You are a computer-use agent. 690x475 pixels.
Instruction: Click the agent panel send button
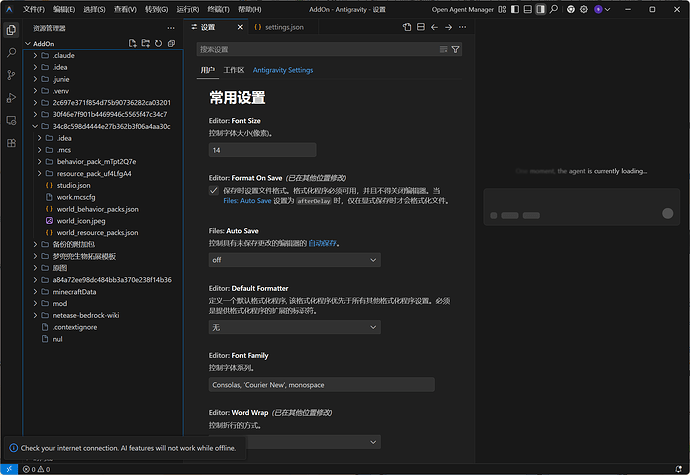coord(668,214)
